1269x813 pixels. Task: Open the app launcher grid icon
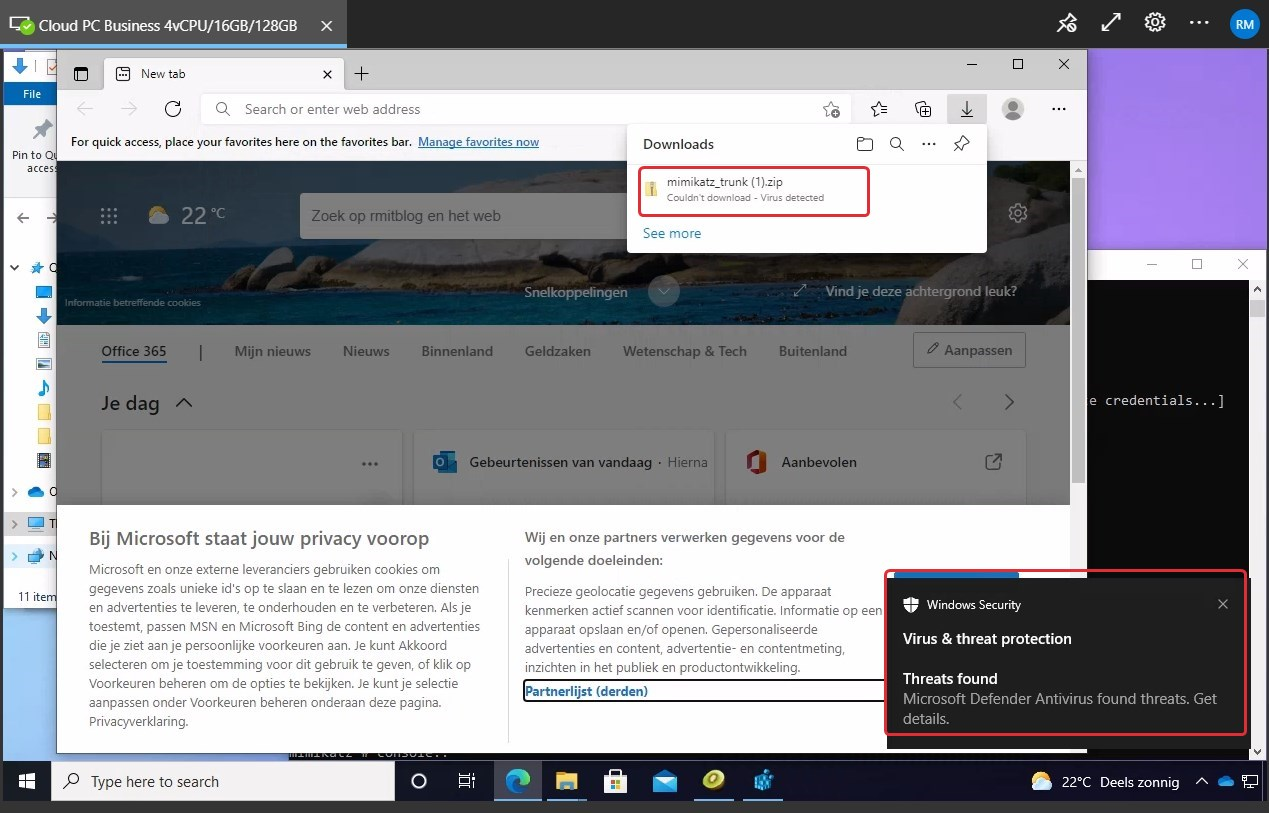109,215
